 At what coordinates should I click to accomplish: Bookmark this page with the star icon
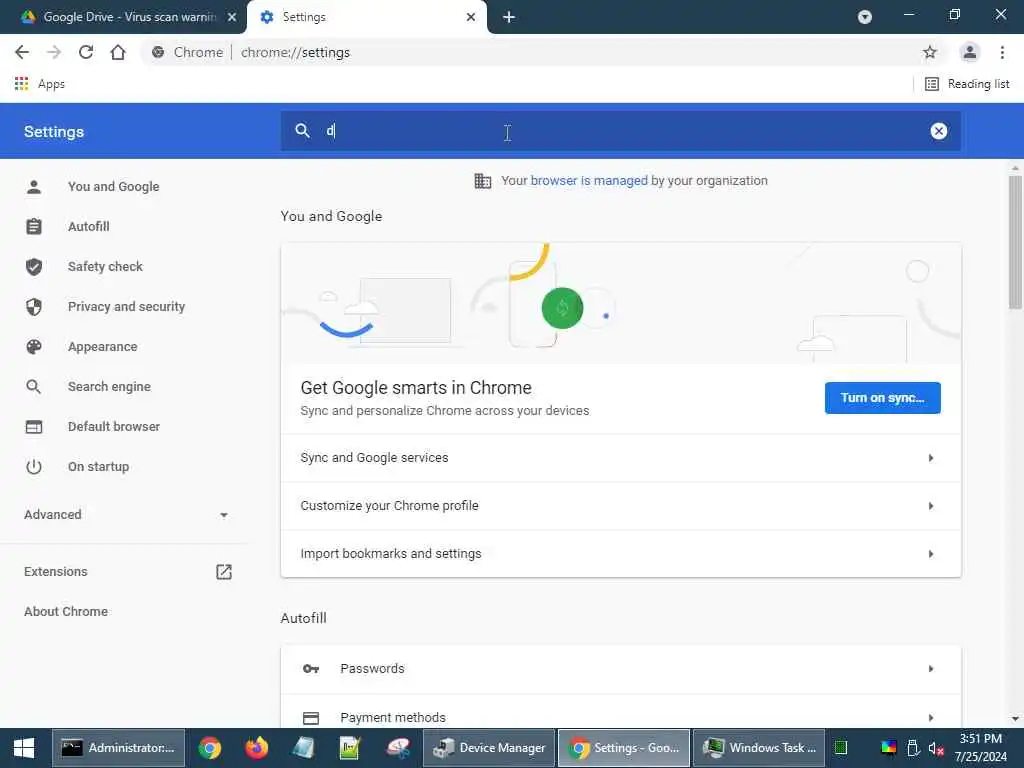(x=929, y=52)
